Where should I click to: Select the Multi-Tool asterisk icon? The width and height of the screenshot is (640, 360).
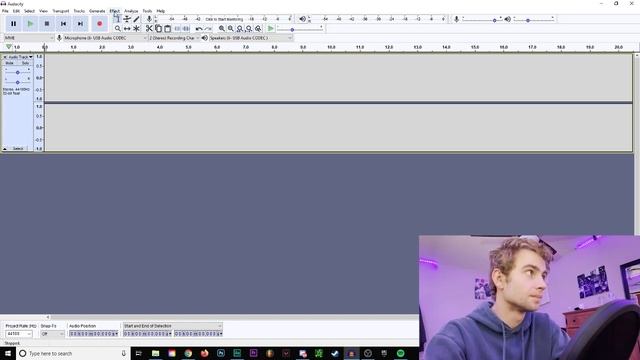tap(136, 29)
